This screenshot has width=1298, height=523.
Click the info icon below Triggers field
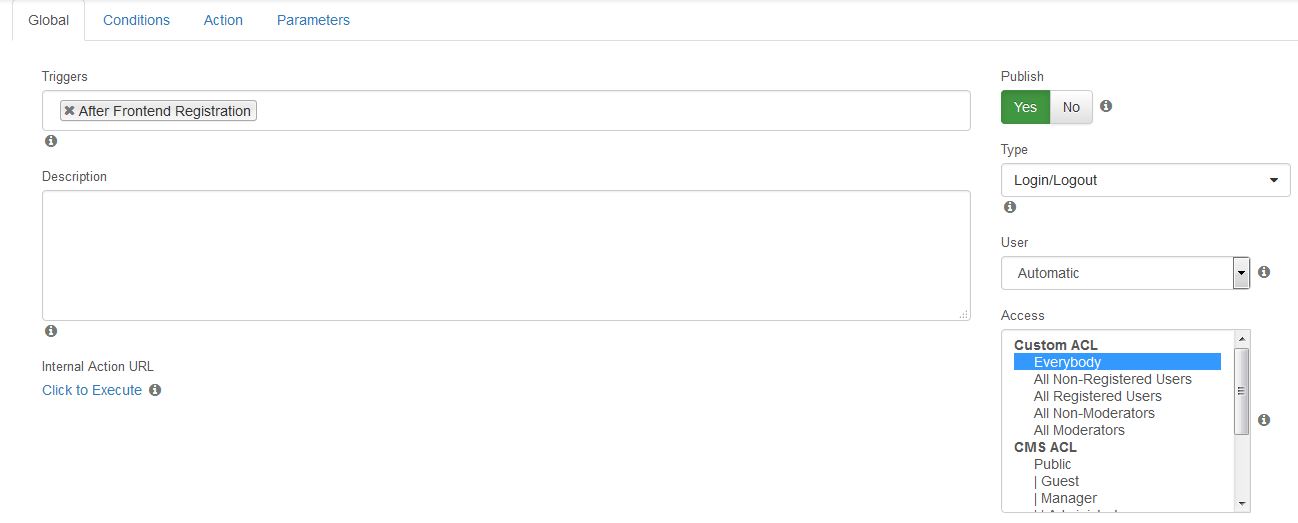point(51,141)
